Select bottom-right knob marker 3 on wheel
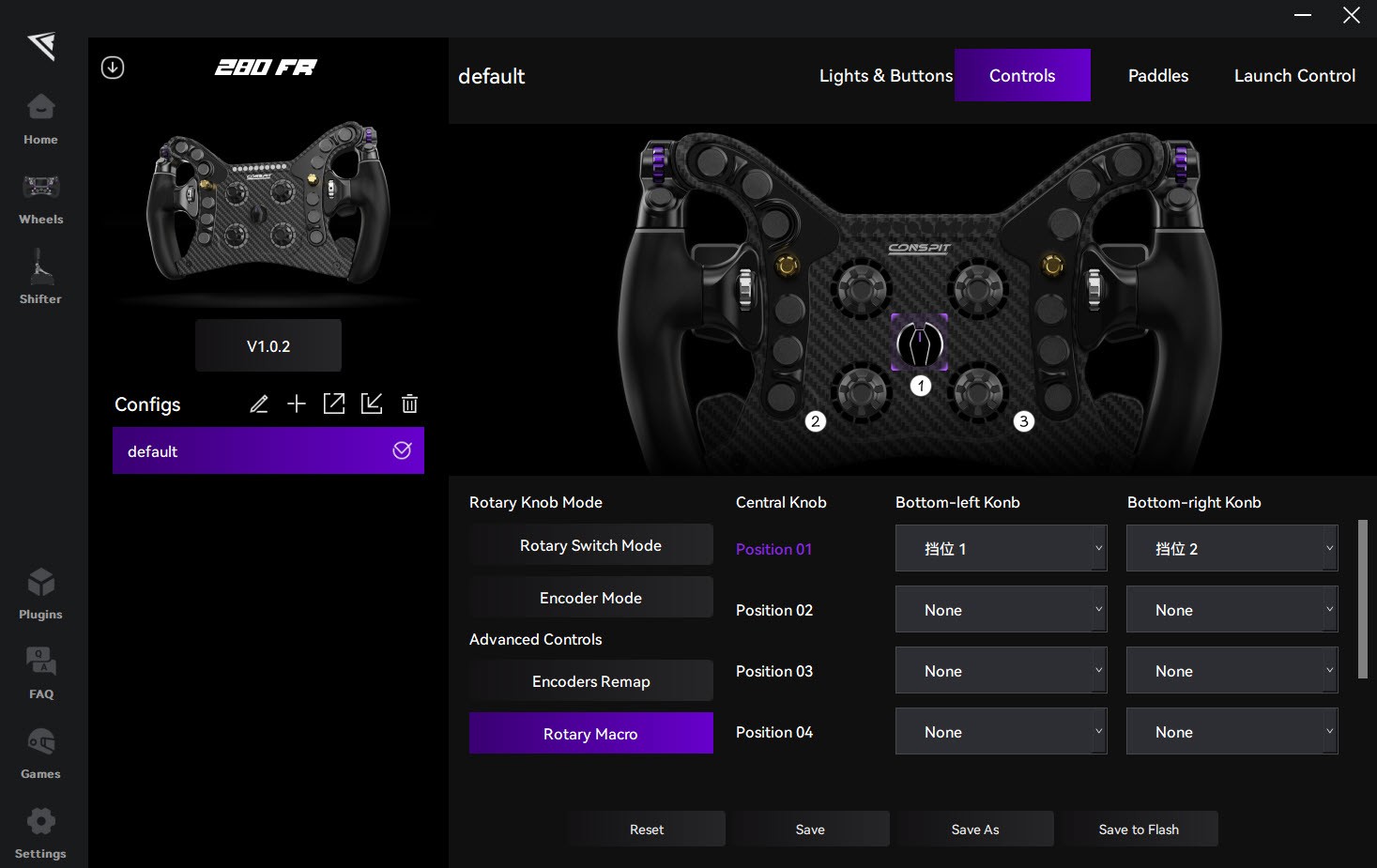Viewport: 1377px width, 868px height. coord(1024,421)
